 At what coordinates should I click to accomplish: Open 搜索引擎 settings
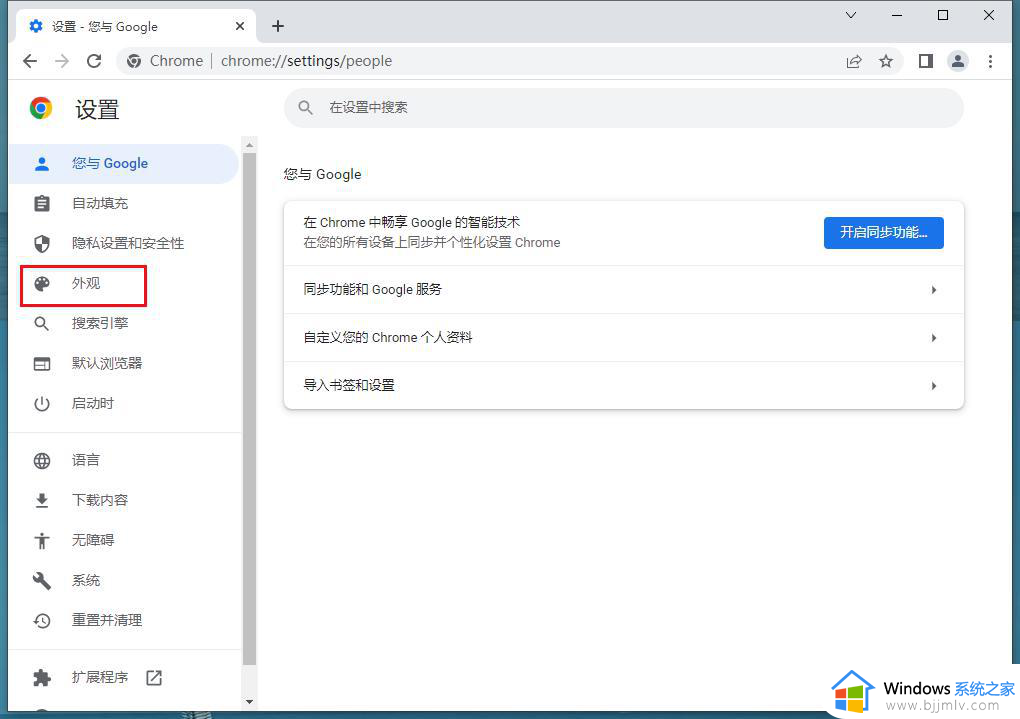pos(124,323)
